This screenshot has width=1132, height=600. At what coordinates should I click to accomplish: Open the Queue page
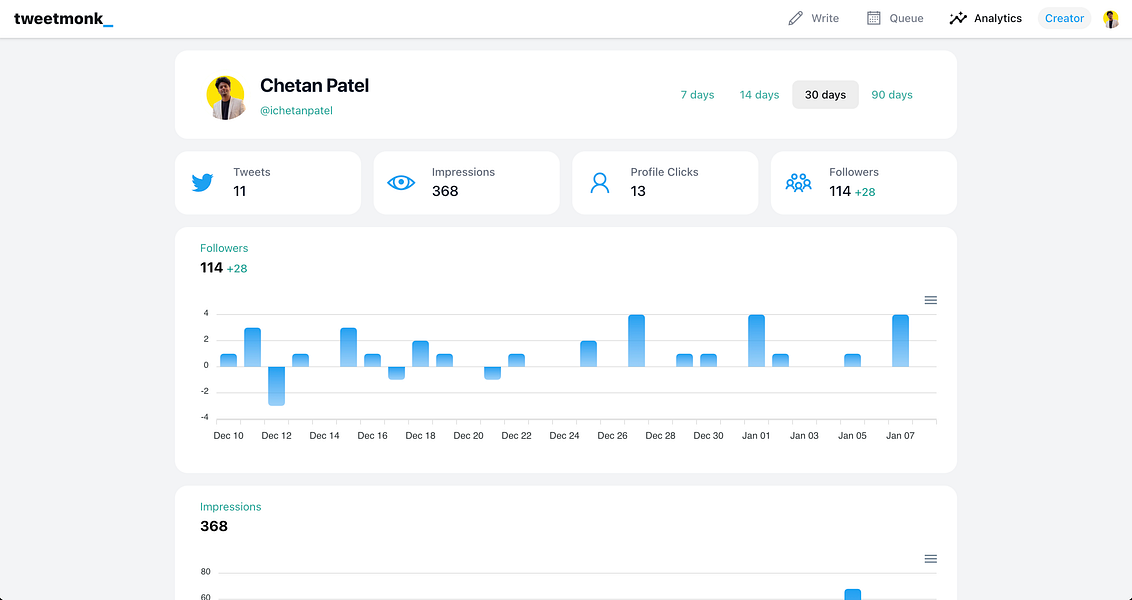tap(894, 18)
